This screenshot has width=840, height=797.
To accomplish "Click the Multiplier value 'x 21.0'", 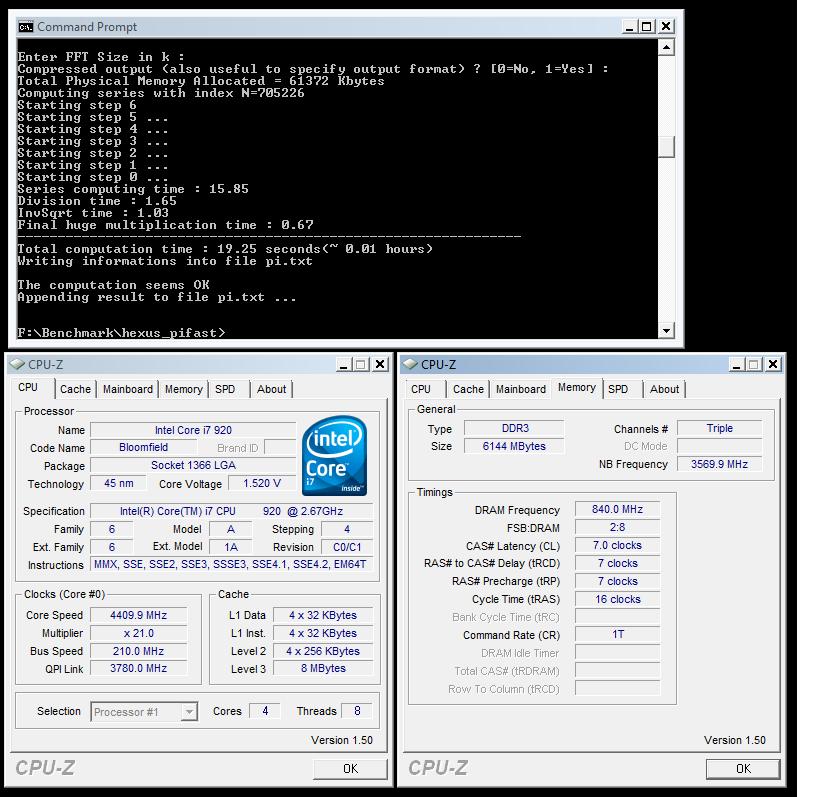I will [138, 633].
